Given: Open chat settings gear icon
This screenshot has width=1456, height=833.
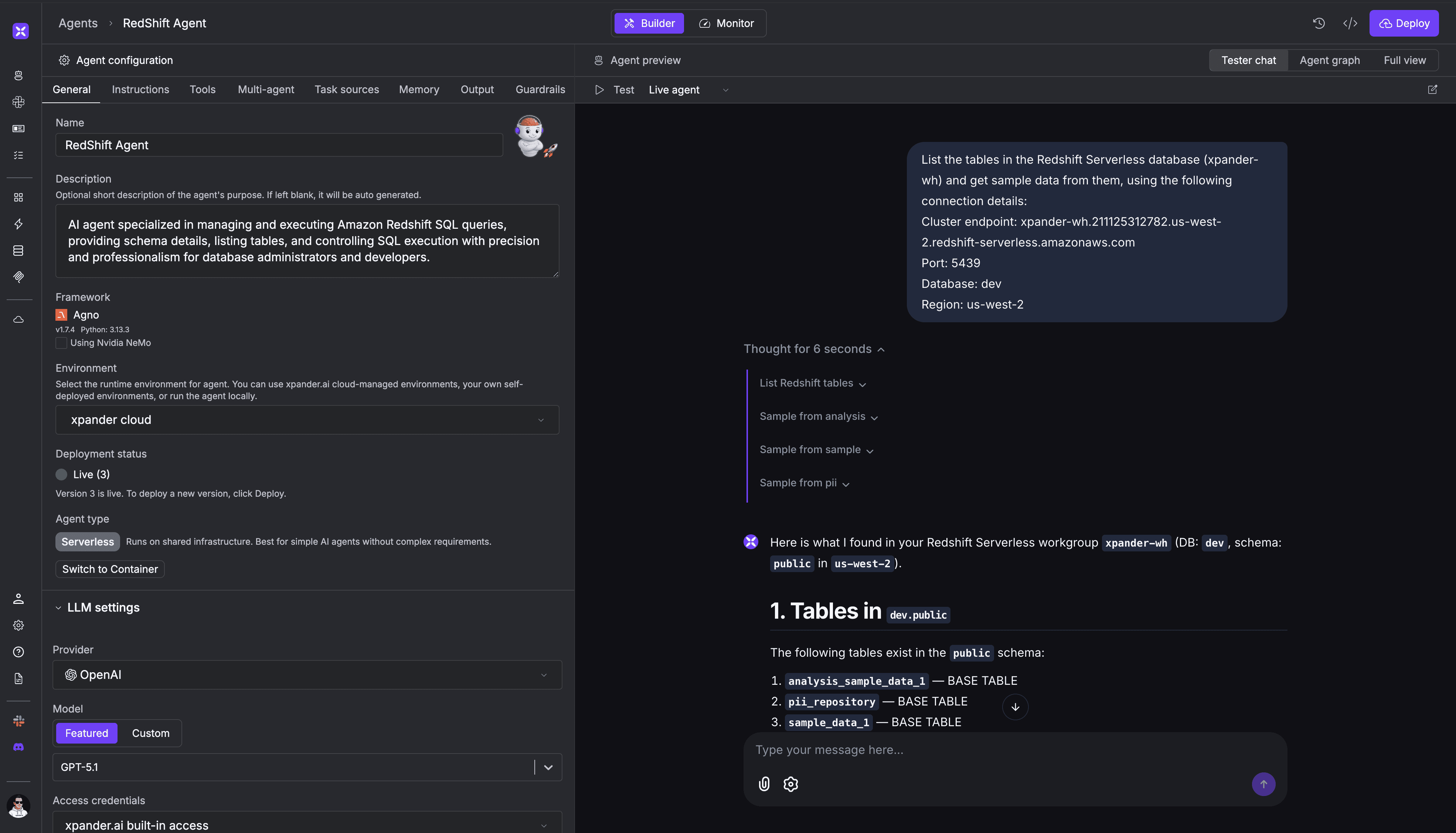Looking at the screenshot, I should [x=791, y=784].
